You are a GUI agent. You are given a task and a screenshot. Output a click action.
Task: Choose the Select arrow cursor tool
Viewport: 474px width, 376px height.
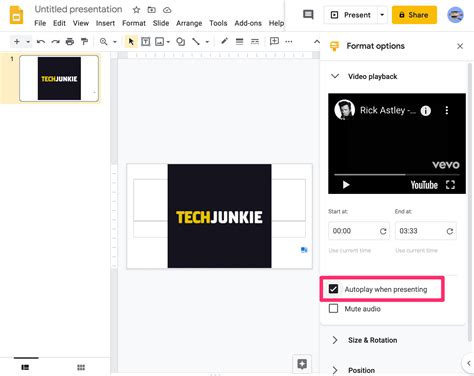131,42
